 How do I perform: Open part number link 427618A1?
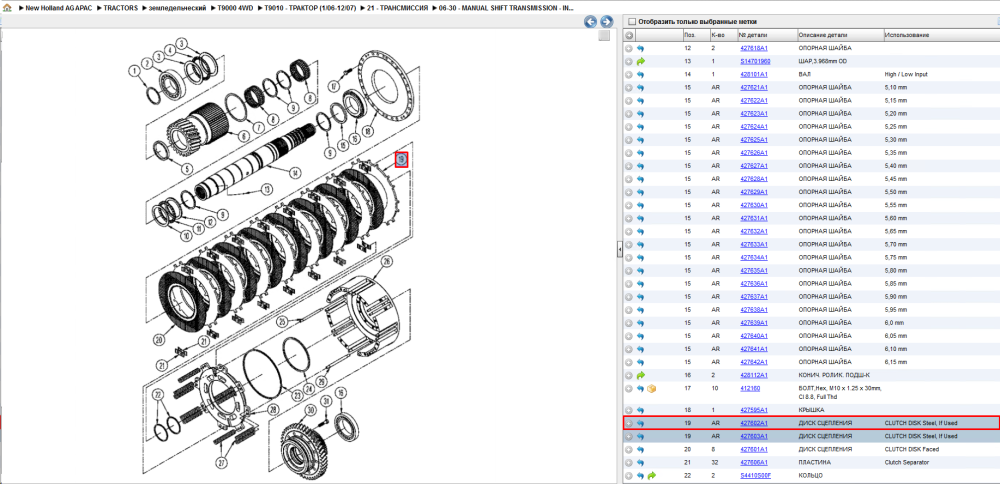pos(754,48)
